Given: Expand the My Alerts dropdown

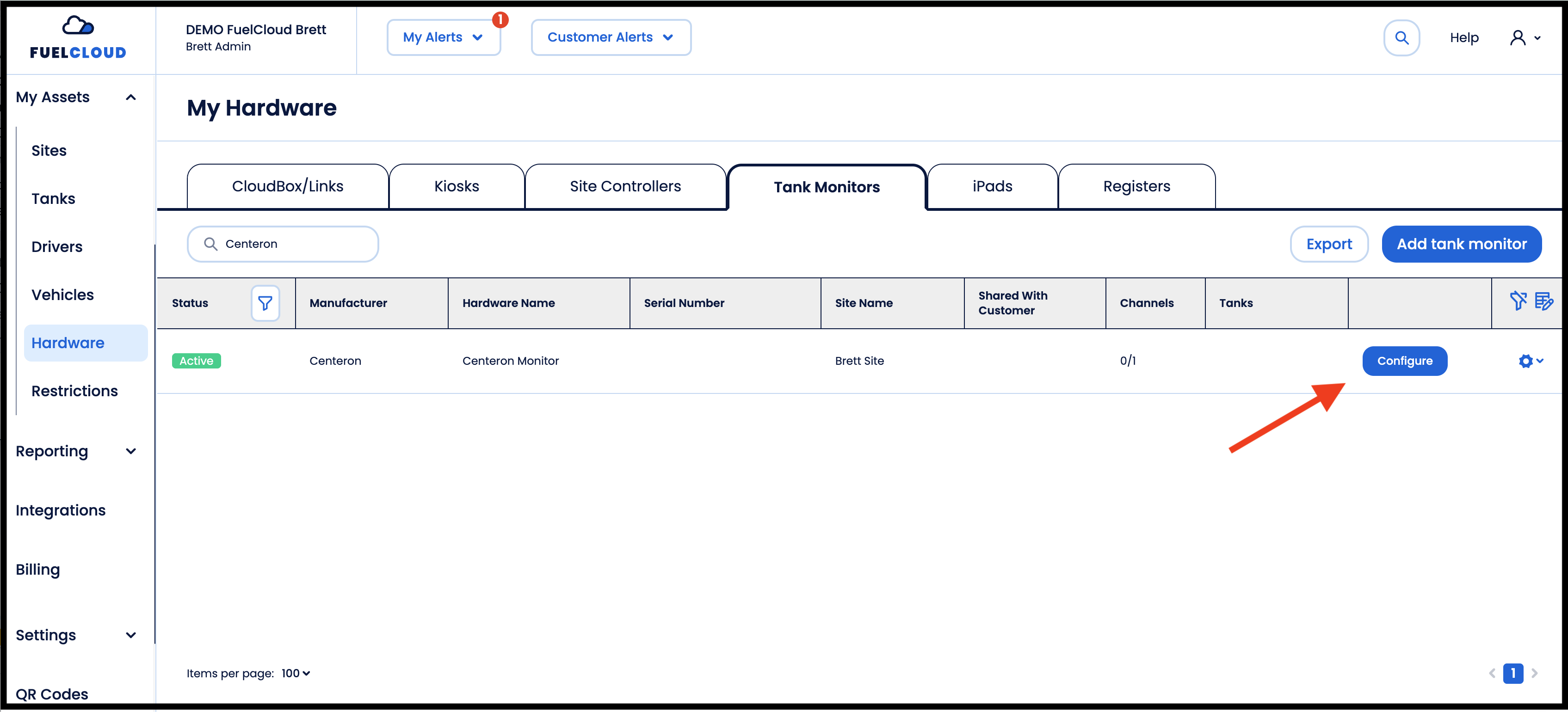Looking at the screenshot, I should 444,38.
